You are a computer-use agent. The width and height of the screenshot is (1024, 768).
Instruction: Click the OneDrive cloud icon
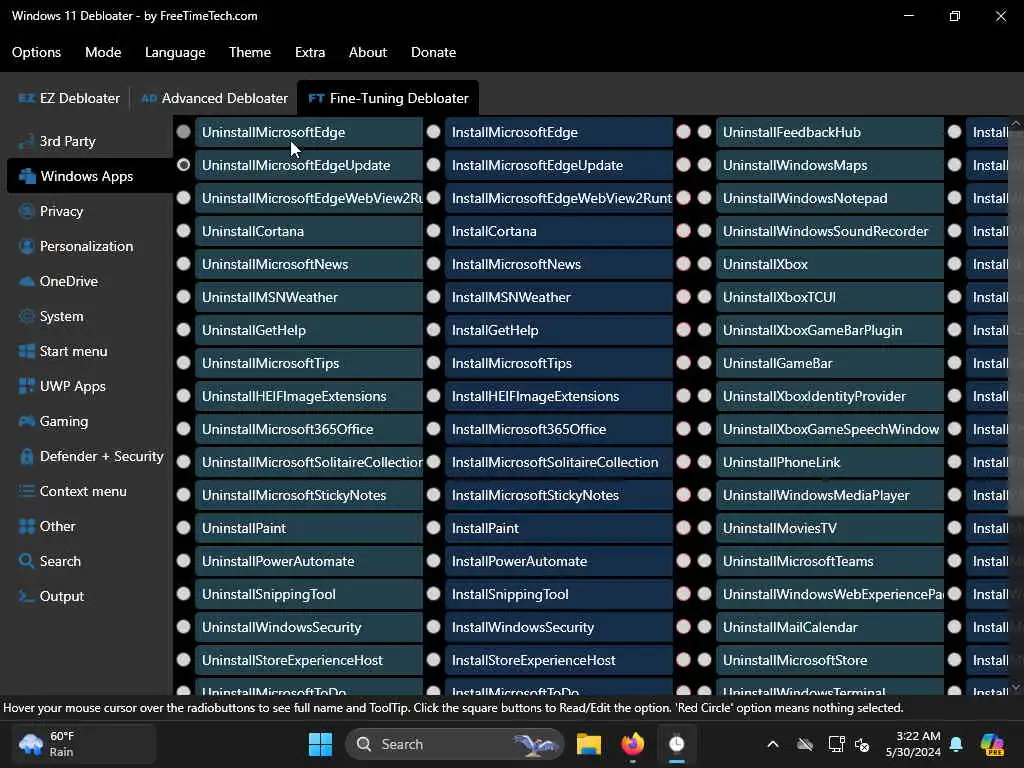coord(26,281)
